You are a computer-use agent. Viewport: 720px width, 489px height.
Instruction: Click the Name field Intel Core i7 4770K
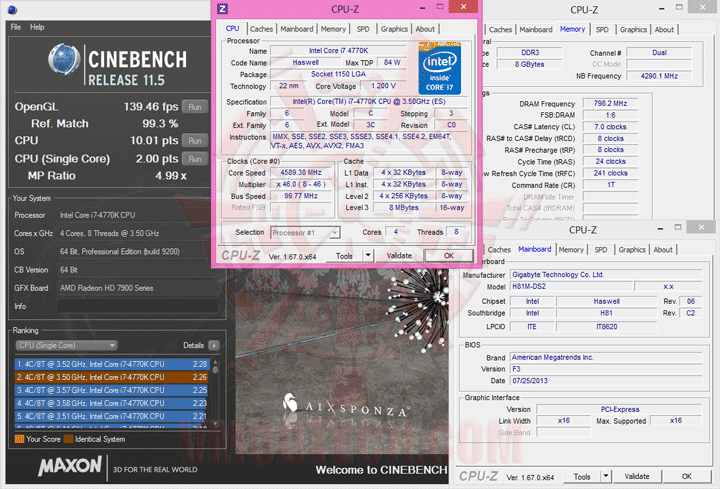pyautogui.click(x=338, y=51)
